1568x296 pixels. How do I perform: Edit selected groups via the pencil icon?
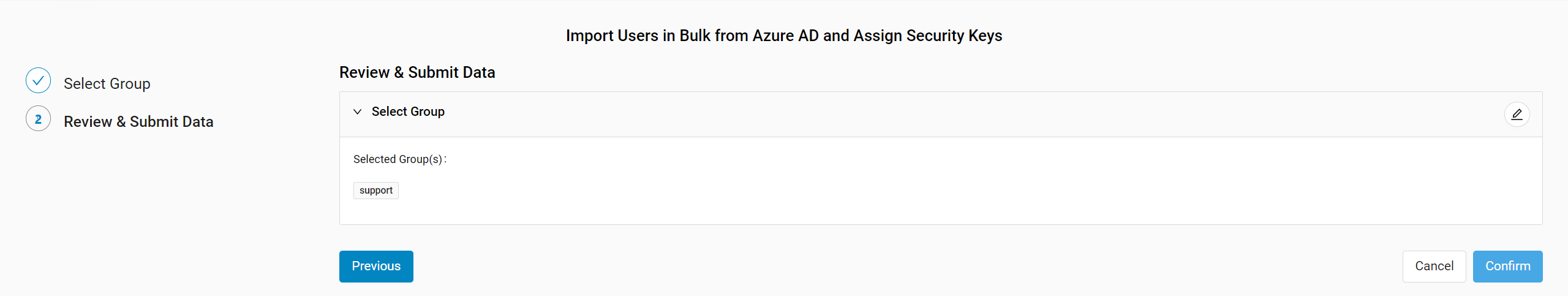[1517, 115]
